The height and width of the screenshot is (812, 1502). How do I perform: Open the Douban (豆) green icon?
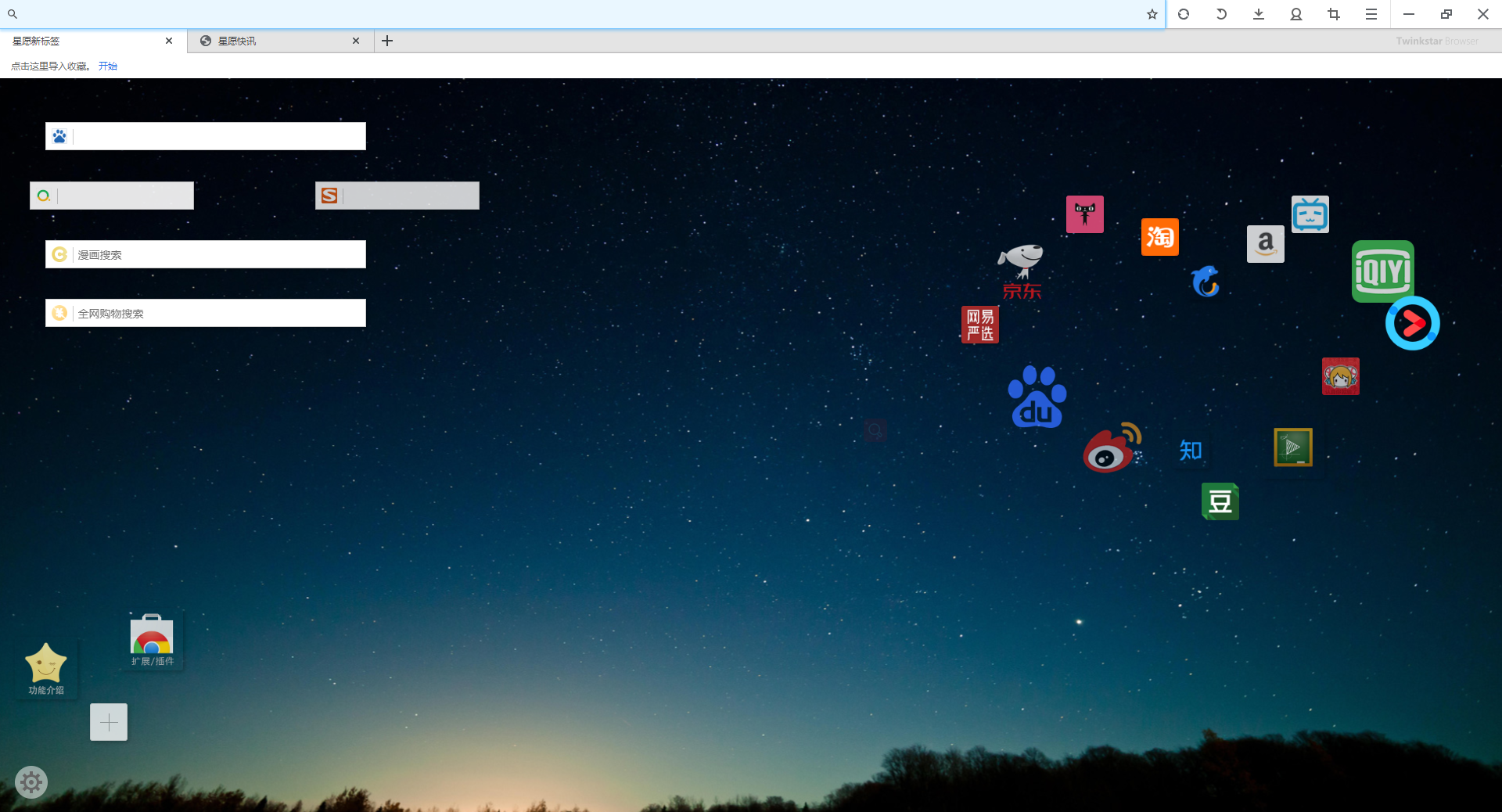tap(1220, 501)
